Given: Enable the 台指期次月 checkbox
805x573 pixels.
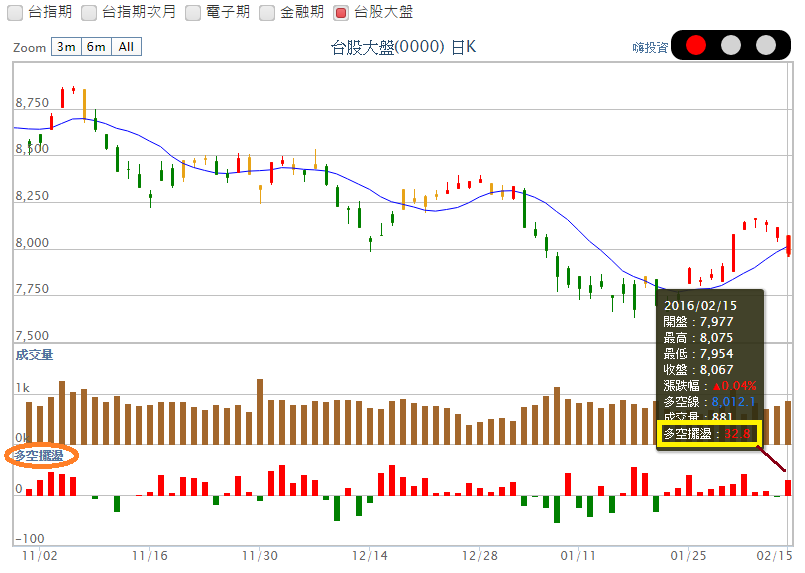Looking at the screenshot, I should (89, 13).
